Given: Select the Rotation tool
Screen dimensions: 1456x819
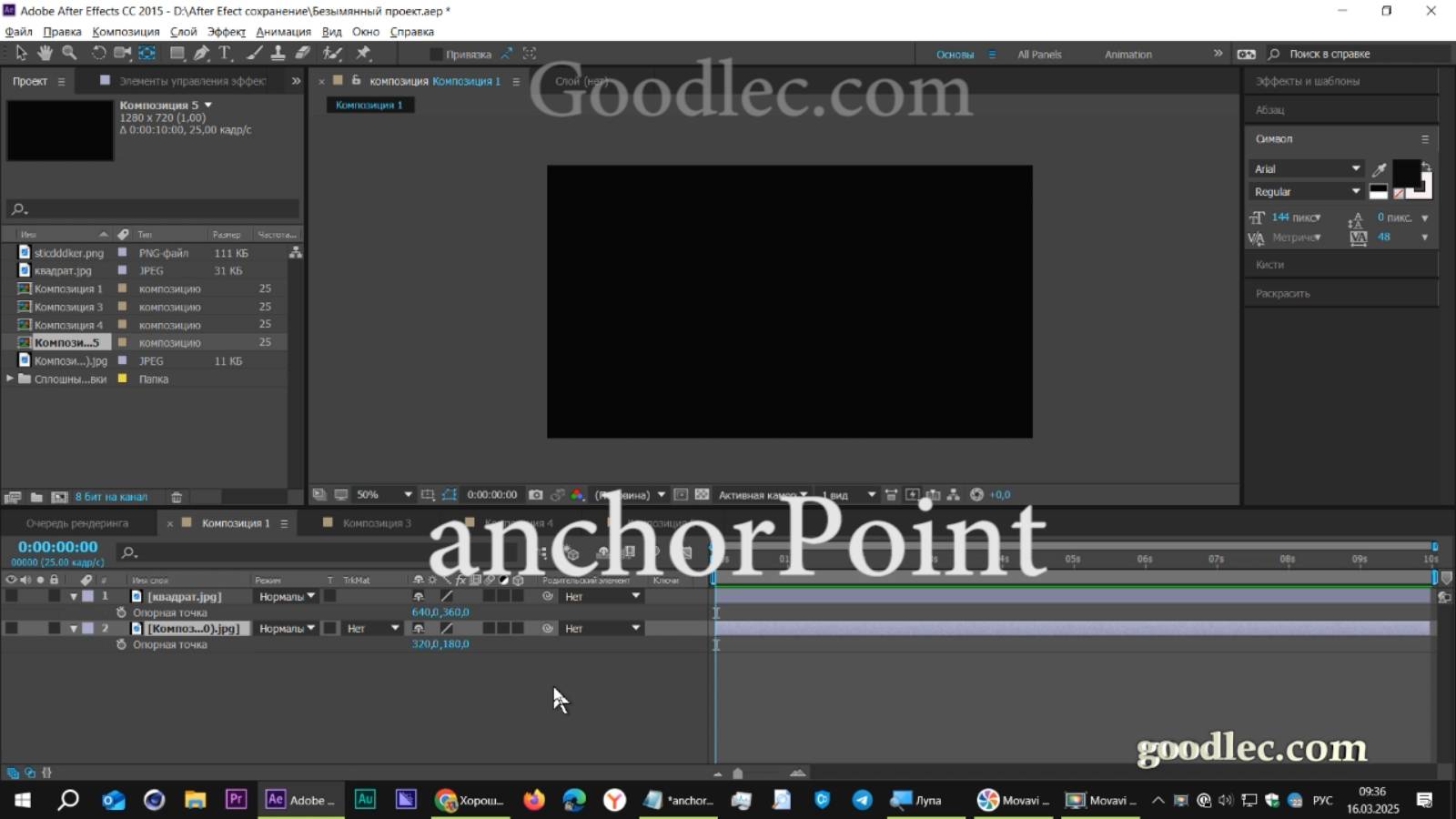Looking at the screenshot, I should (x=98, y=54).
